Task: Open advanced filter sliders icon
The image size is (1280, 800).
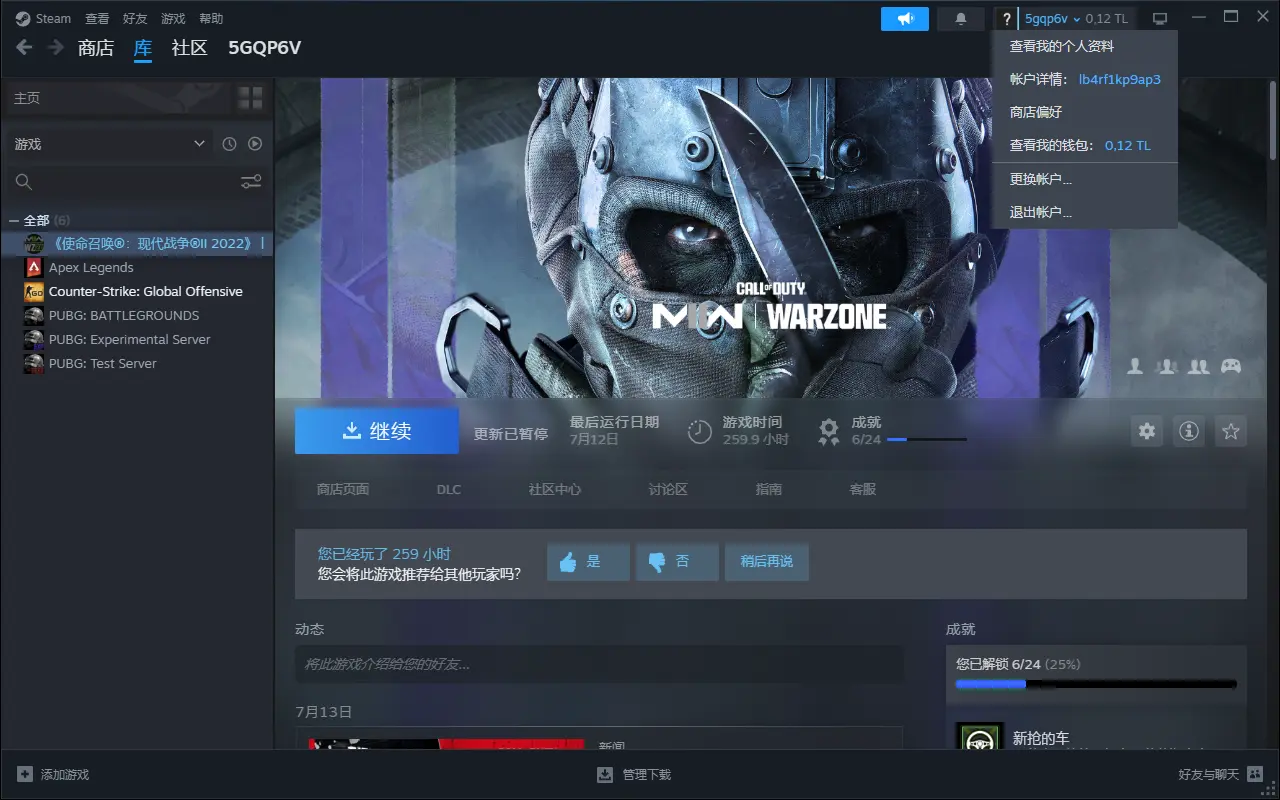Action: [x=251, y=182]
